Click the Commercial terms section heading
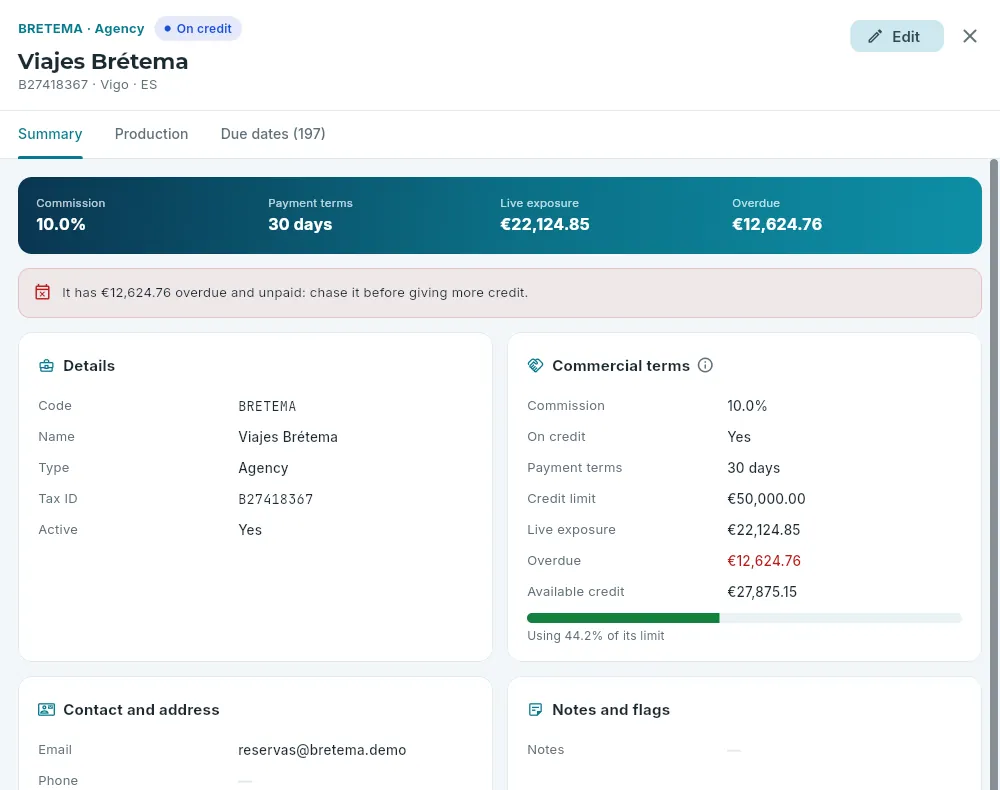Viewport: 1000px width, 790px height. click(621, 366)
